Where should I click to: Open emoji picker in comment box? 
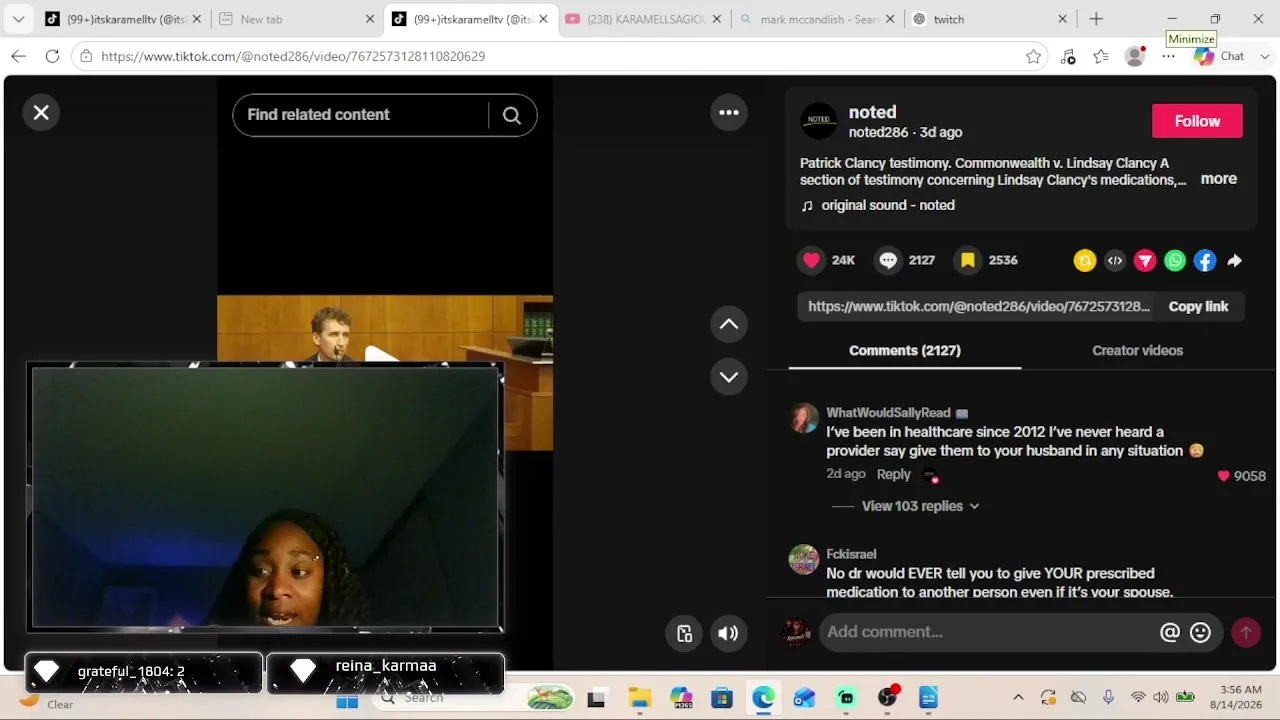1201,632
